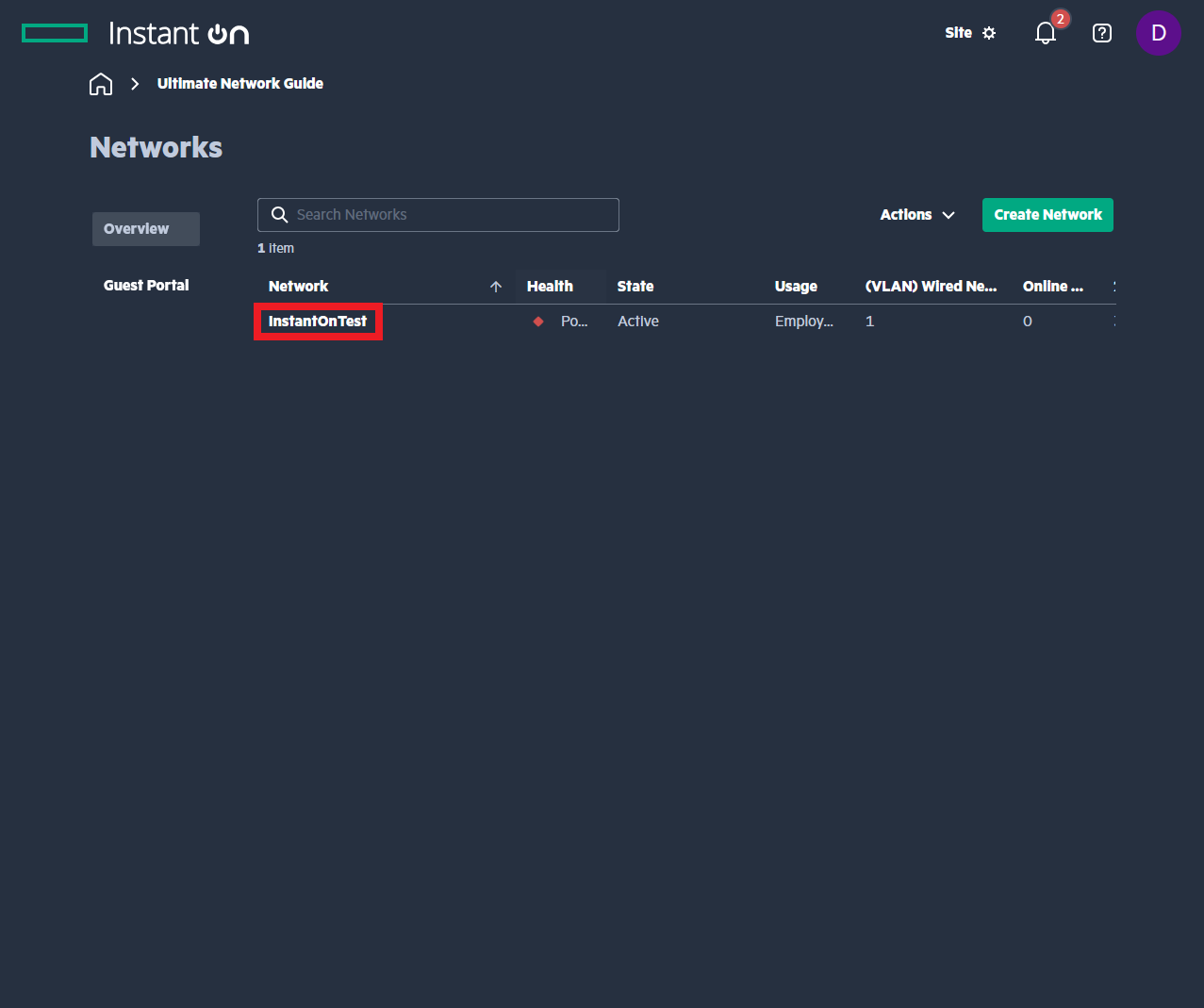
Task: Click the Networks page heading
Action: [157, 147]
